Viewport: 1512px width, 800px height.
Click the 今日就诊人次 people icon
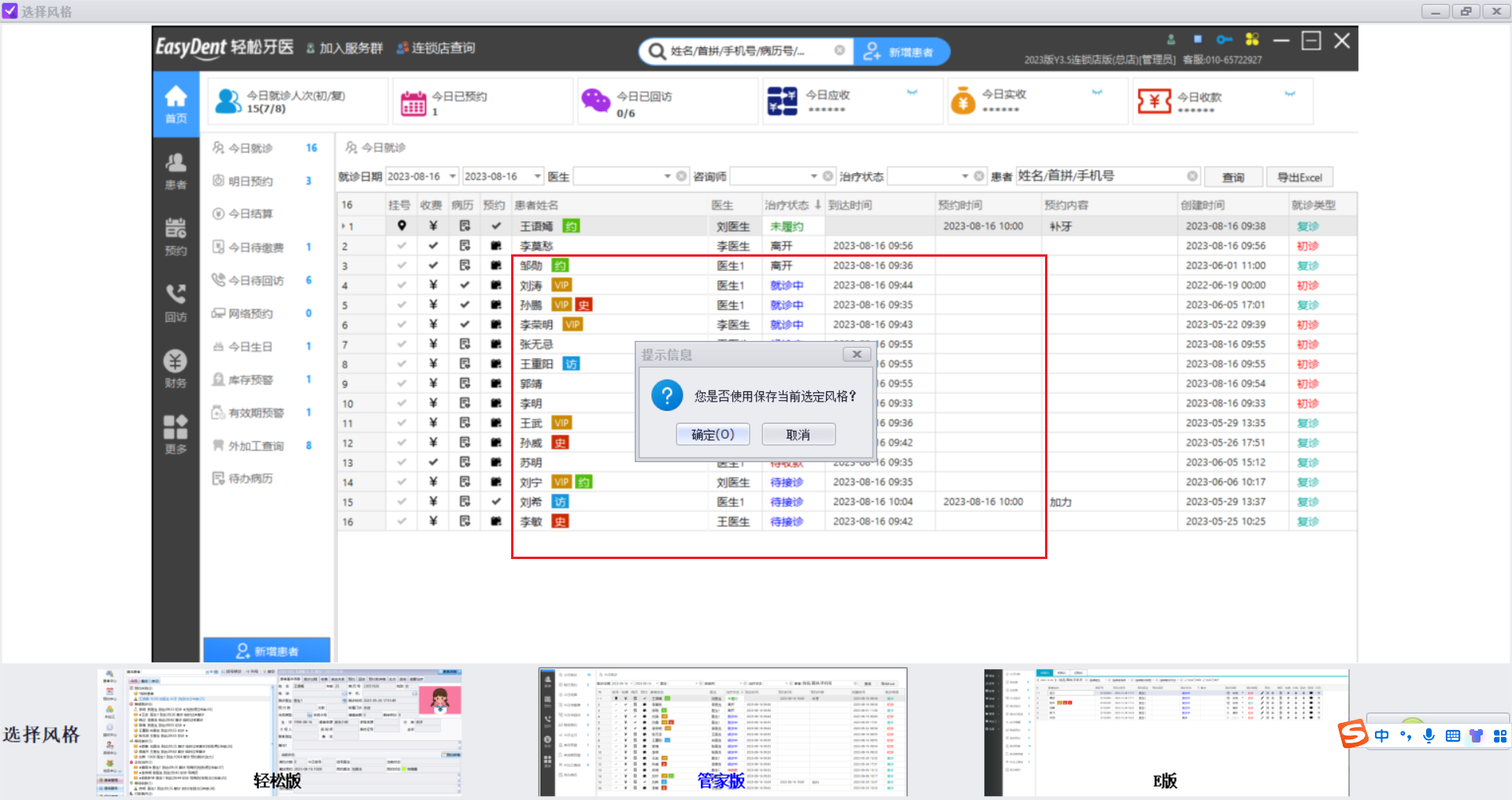228,101
